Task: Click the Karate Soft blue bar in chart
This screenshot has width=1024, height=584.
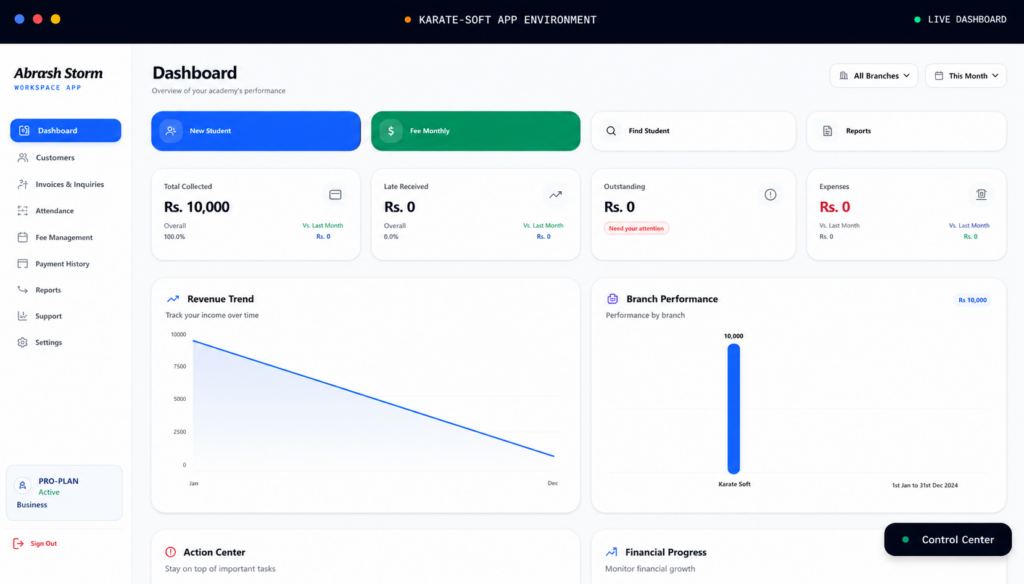Action: click(734, 409)
